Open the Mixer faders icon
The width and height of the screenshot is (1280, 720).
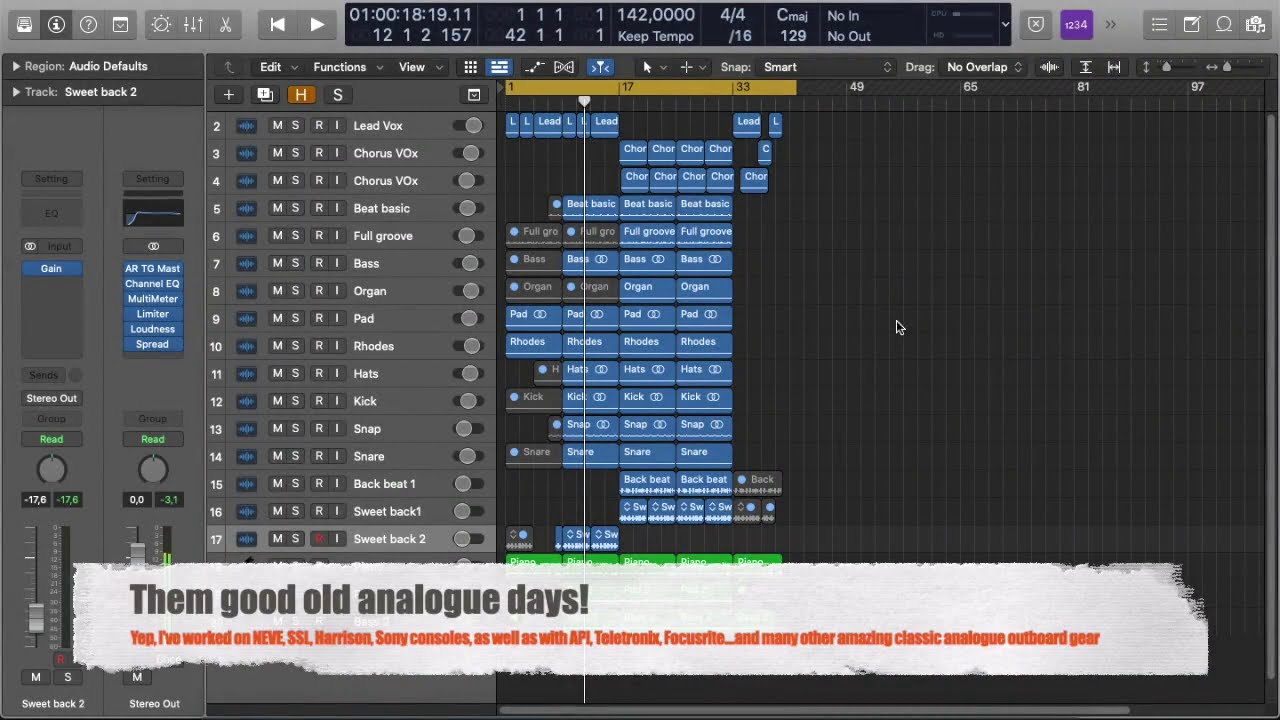pyautogui.click(x=193, y=25)
